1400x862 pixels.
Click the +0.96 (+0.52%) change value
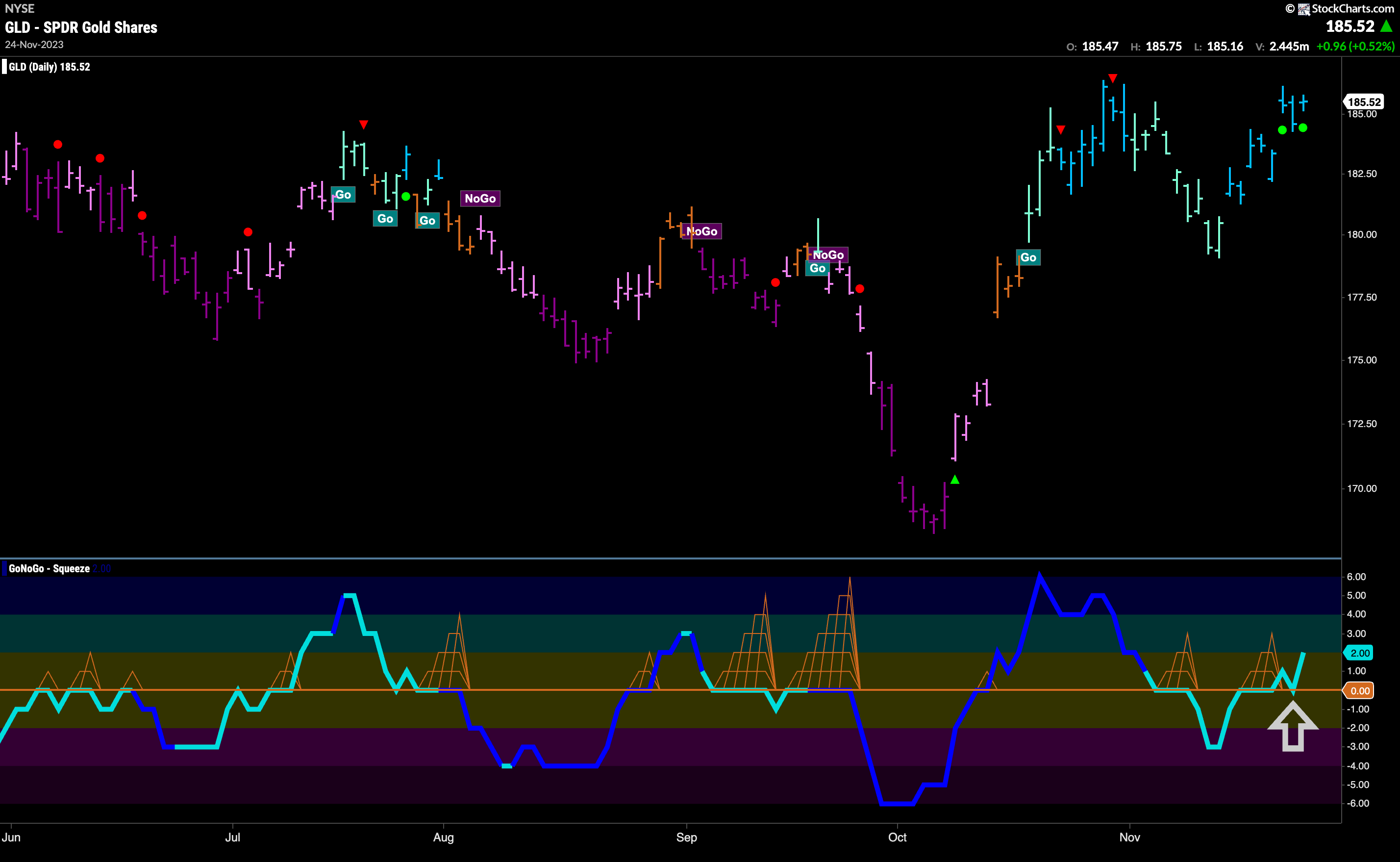[1355, 46]
